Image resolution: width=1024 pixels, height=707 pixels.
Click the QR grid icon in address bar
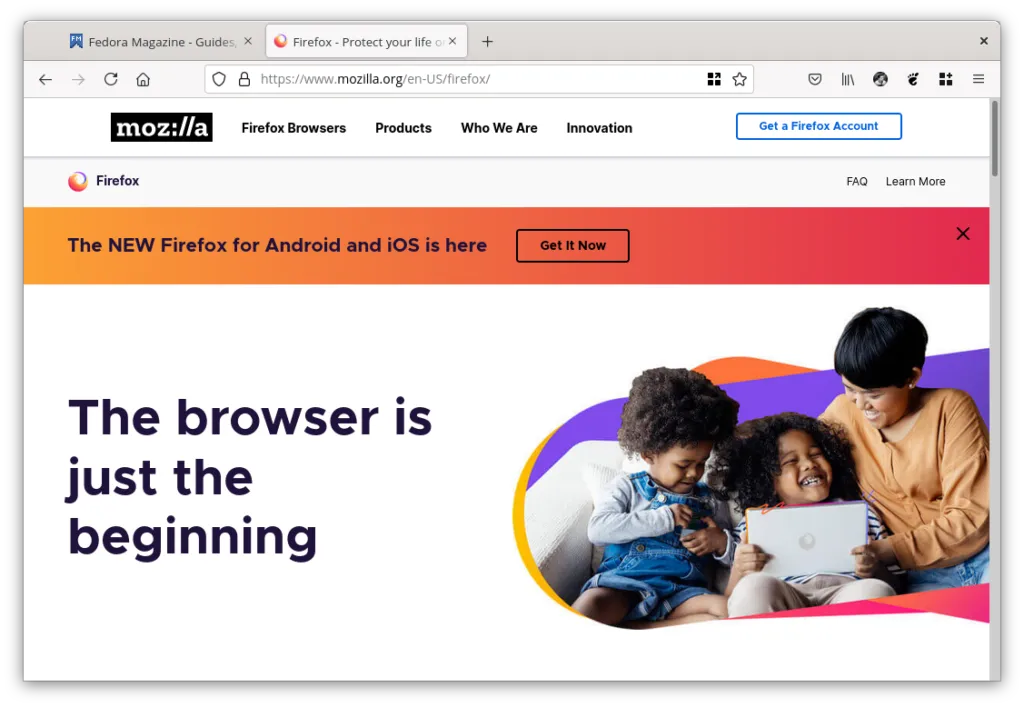tap(714, 79)
